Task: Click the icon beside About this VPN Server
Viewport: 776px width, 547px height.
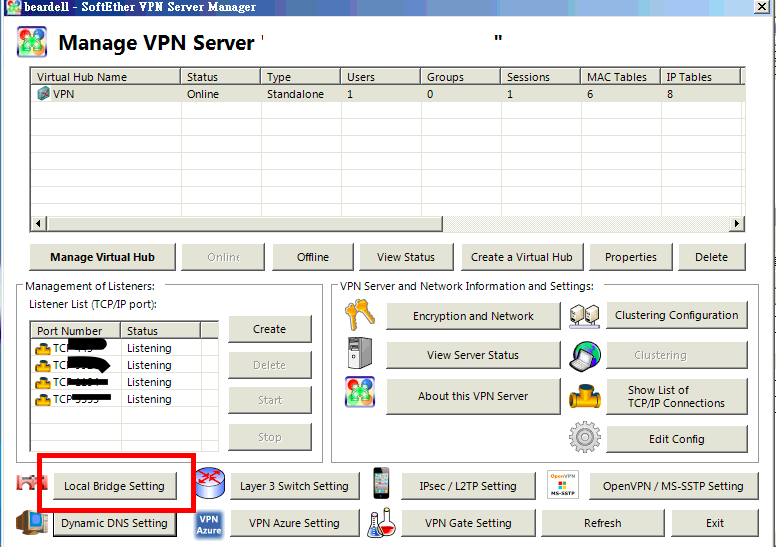Action: tap(360, 392)
